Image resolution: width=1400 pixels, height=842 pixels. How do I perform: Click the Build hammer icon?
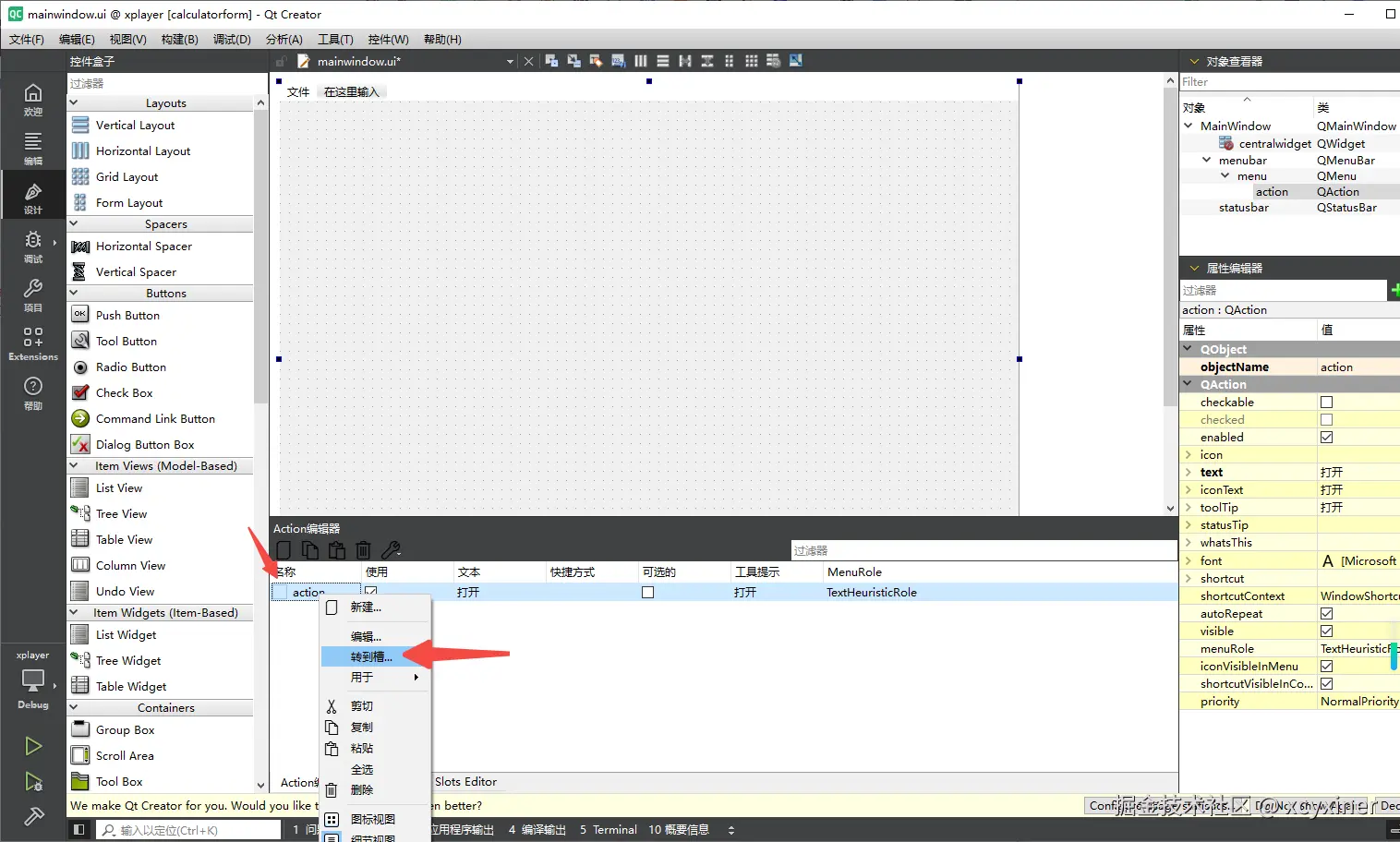click(x=33, y=816)
